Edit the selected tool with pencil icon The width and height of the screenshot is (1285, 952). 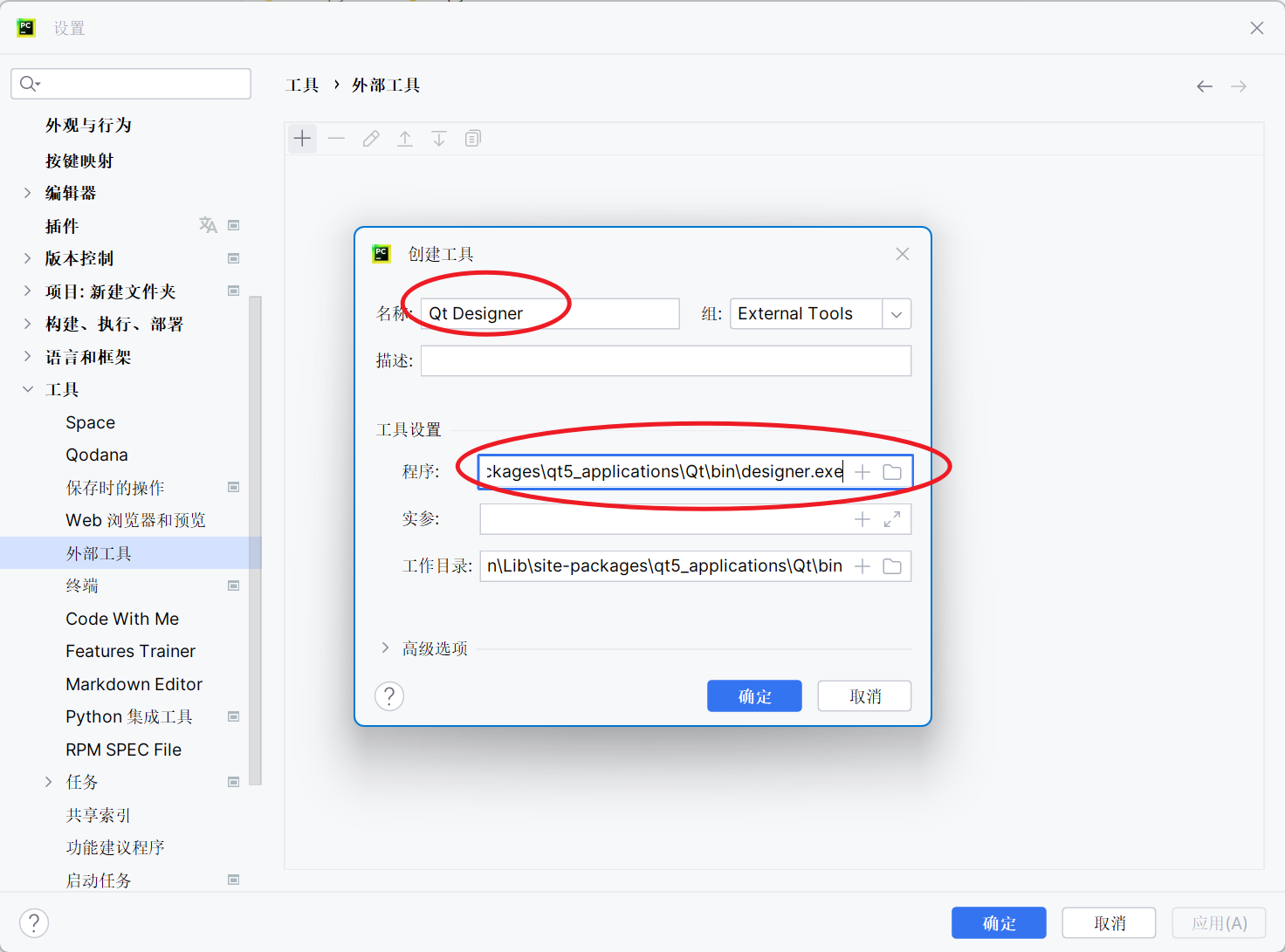tap(370, 138)
